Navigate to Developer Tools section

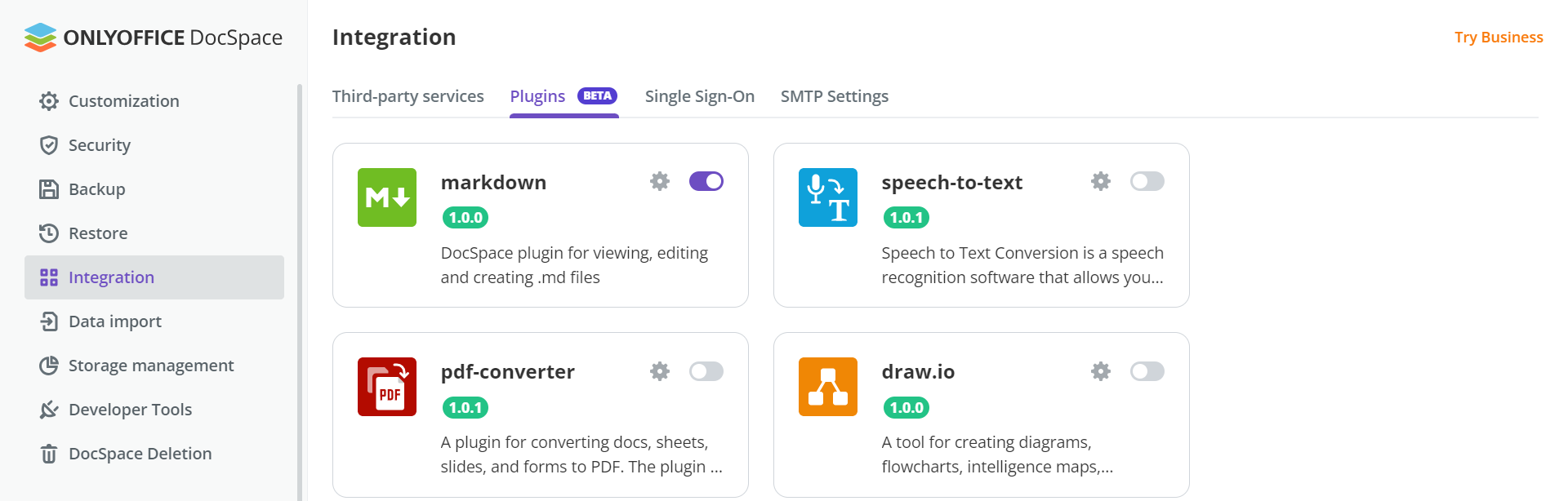[x=130, y=410]
